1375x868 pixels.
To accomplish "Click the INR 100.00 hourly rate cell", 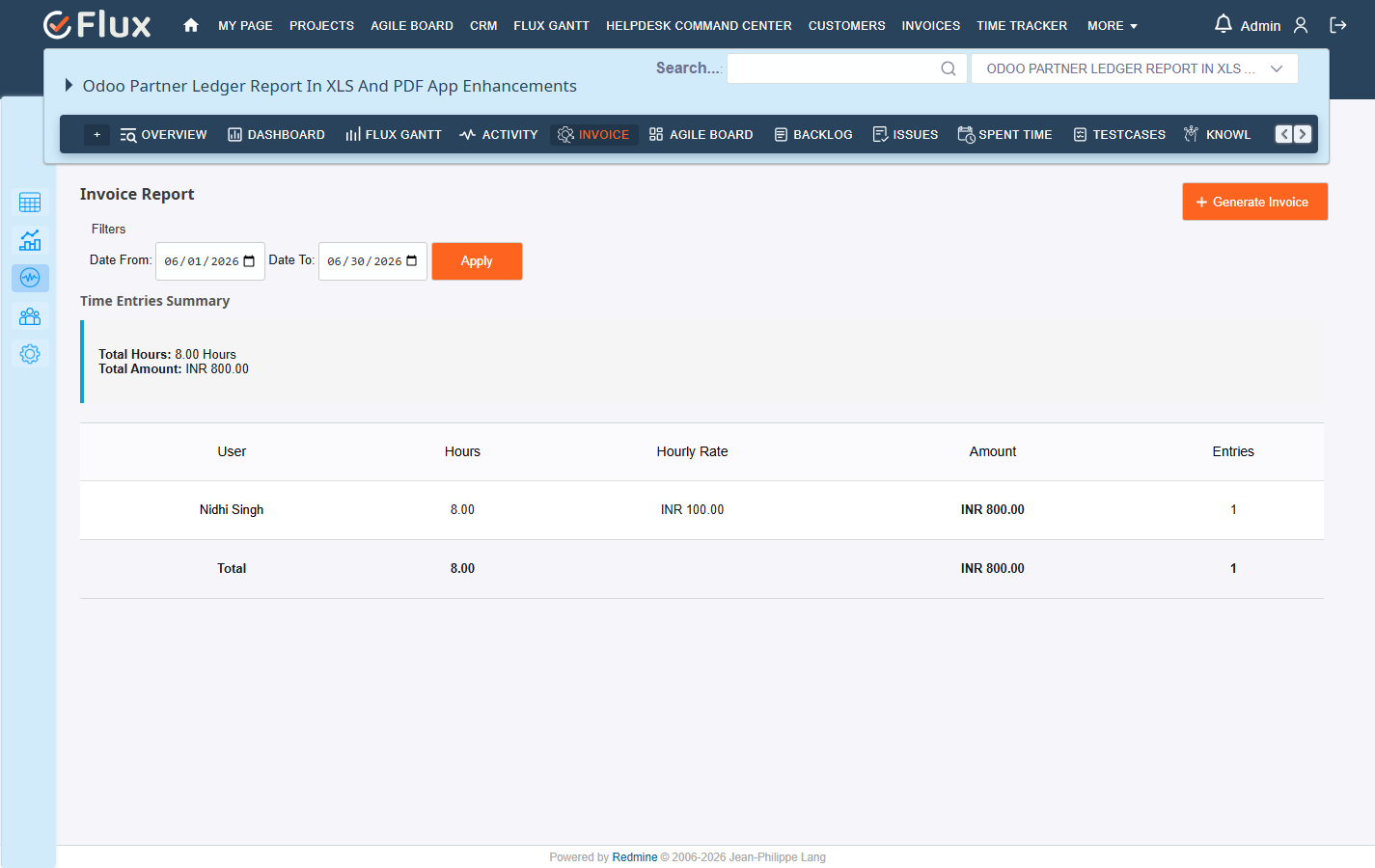I will pos(692,509).
